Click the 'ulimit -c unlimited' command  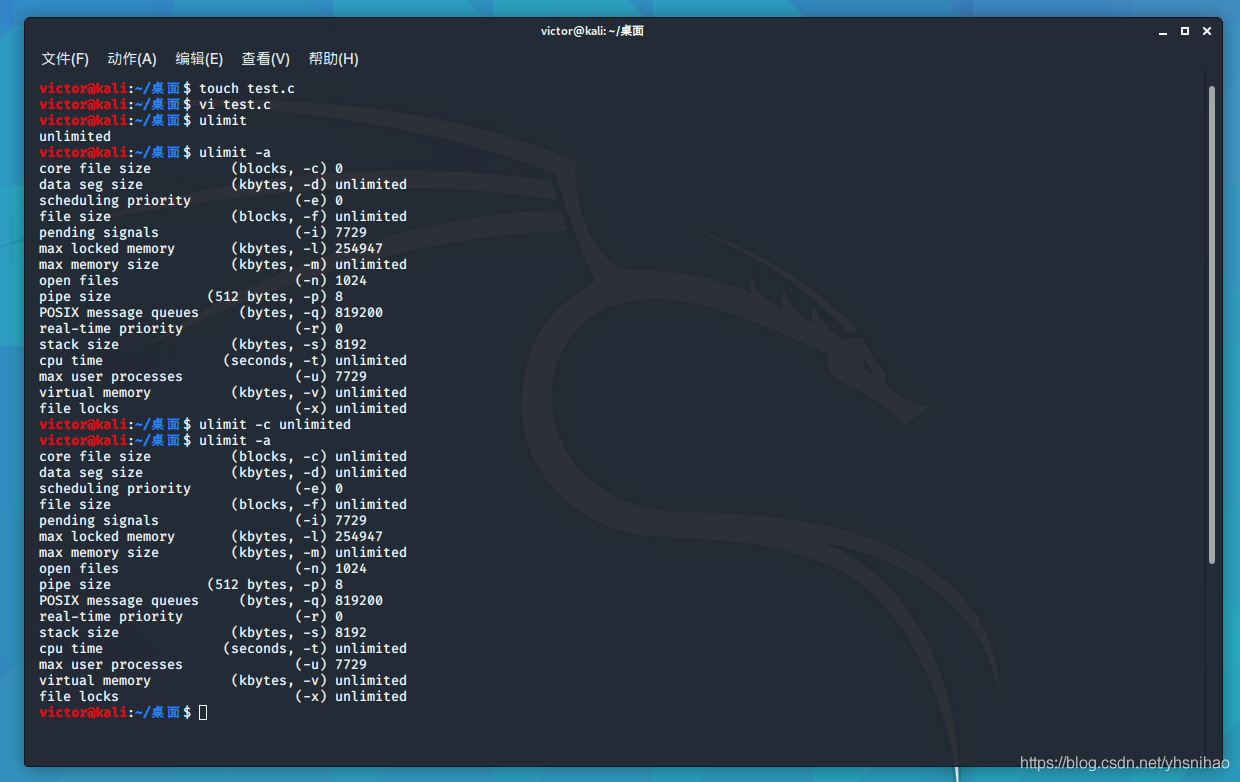point(275,424)
